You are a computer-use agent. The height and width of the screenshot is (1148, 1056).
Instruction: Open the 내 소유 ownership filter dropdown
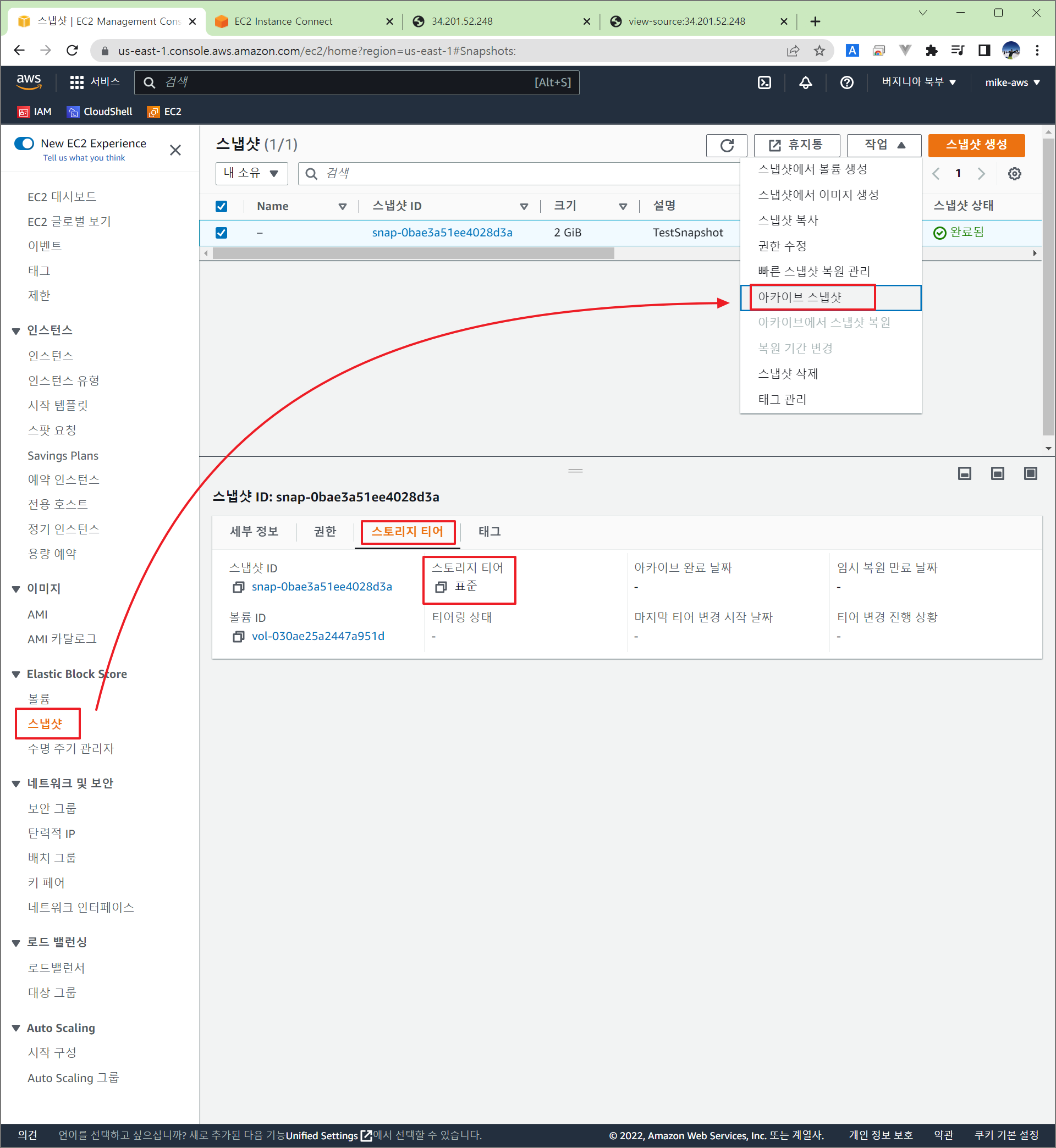[251, 173]
